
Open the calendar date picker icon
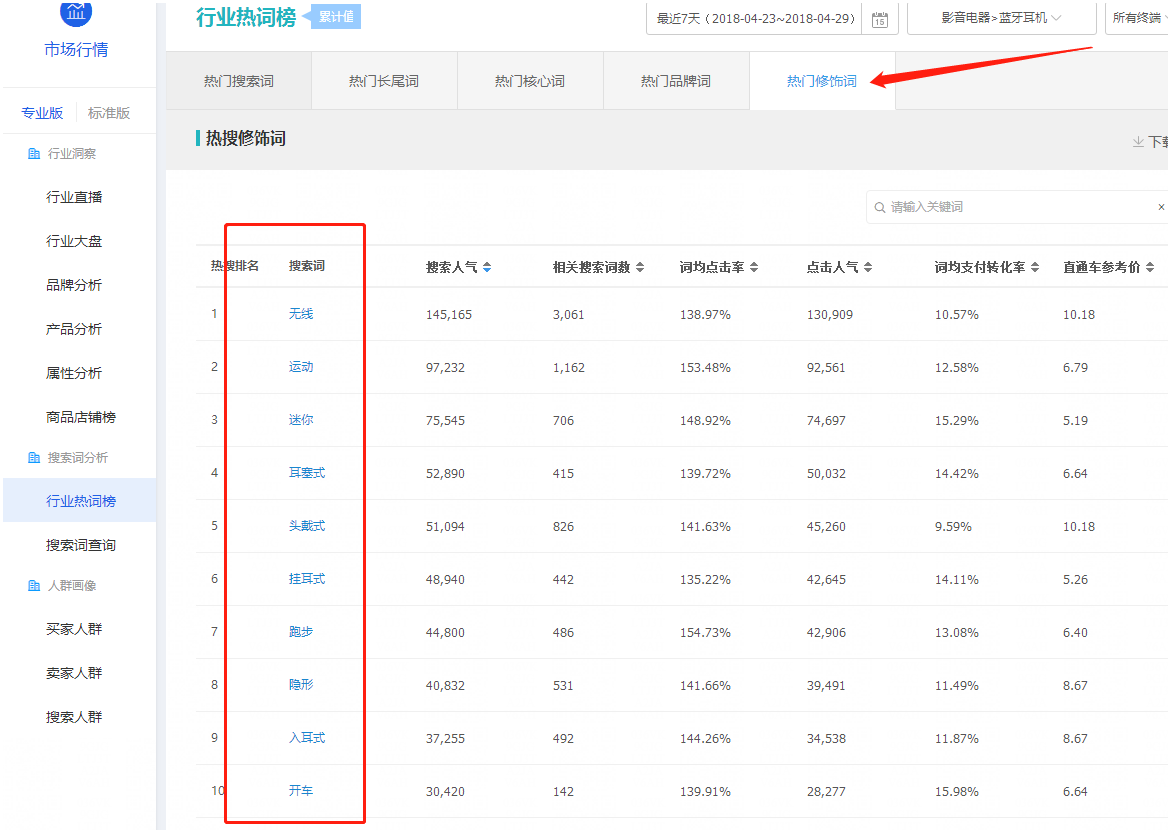tap(879, 19)
